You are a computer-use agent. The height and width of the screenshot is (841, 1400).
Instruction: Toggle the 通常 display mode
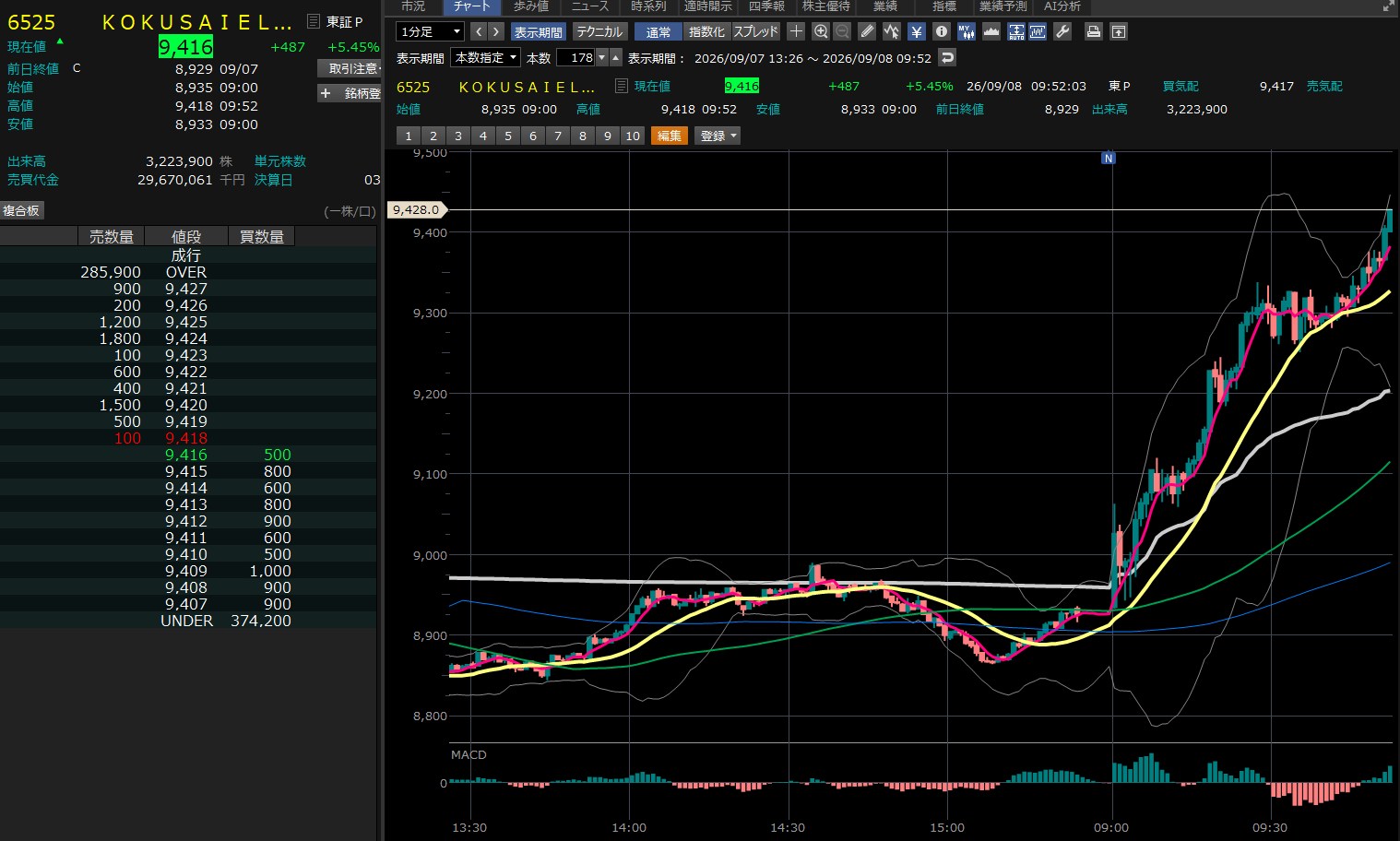point(658,31)
